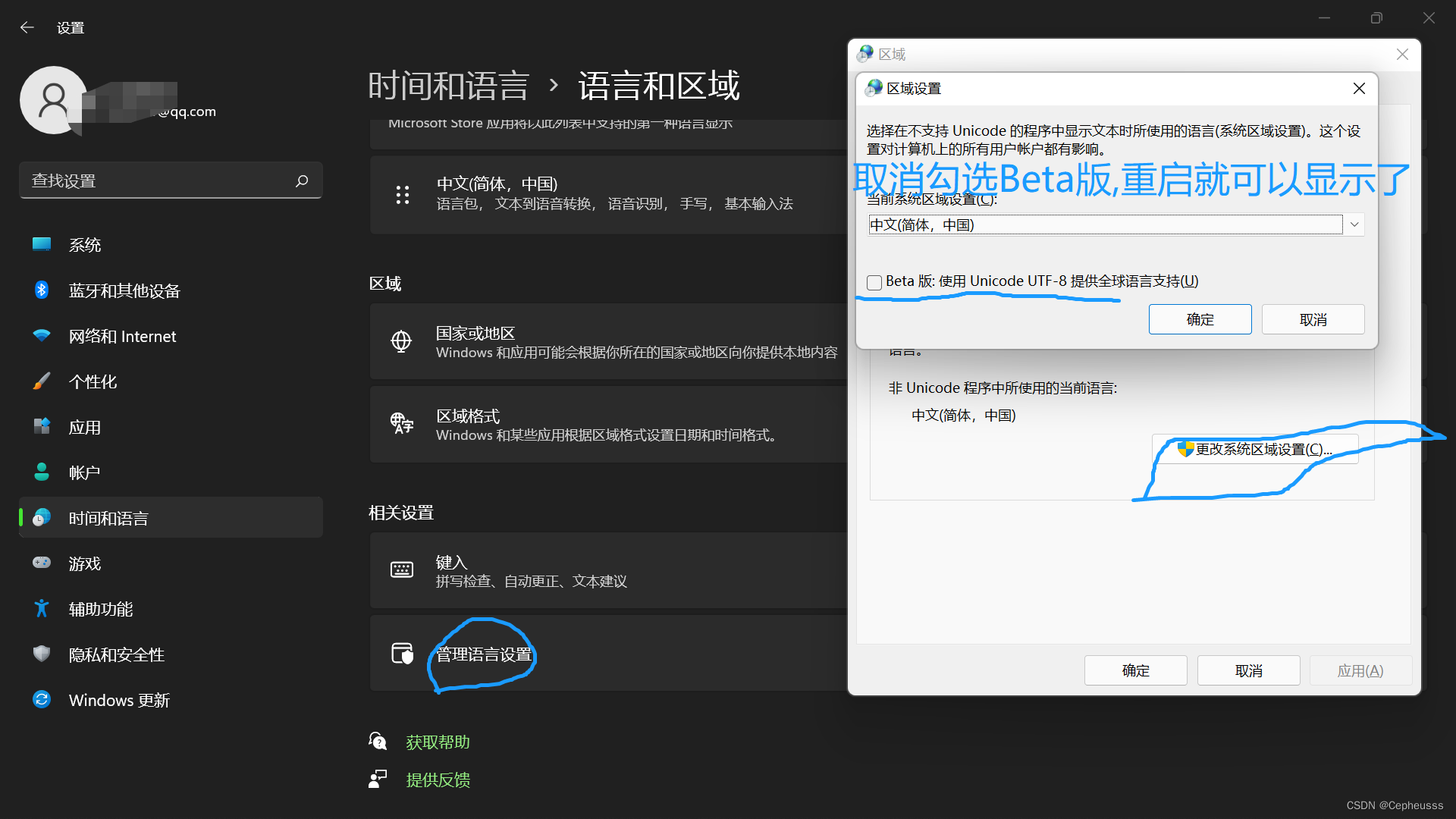Viewport: 1456px width, 819px height.
Task: Click the search magnifier in 查找设置 box
Action: point(302,180)
